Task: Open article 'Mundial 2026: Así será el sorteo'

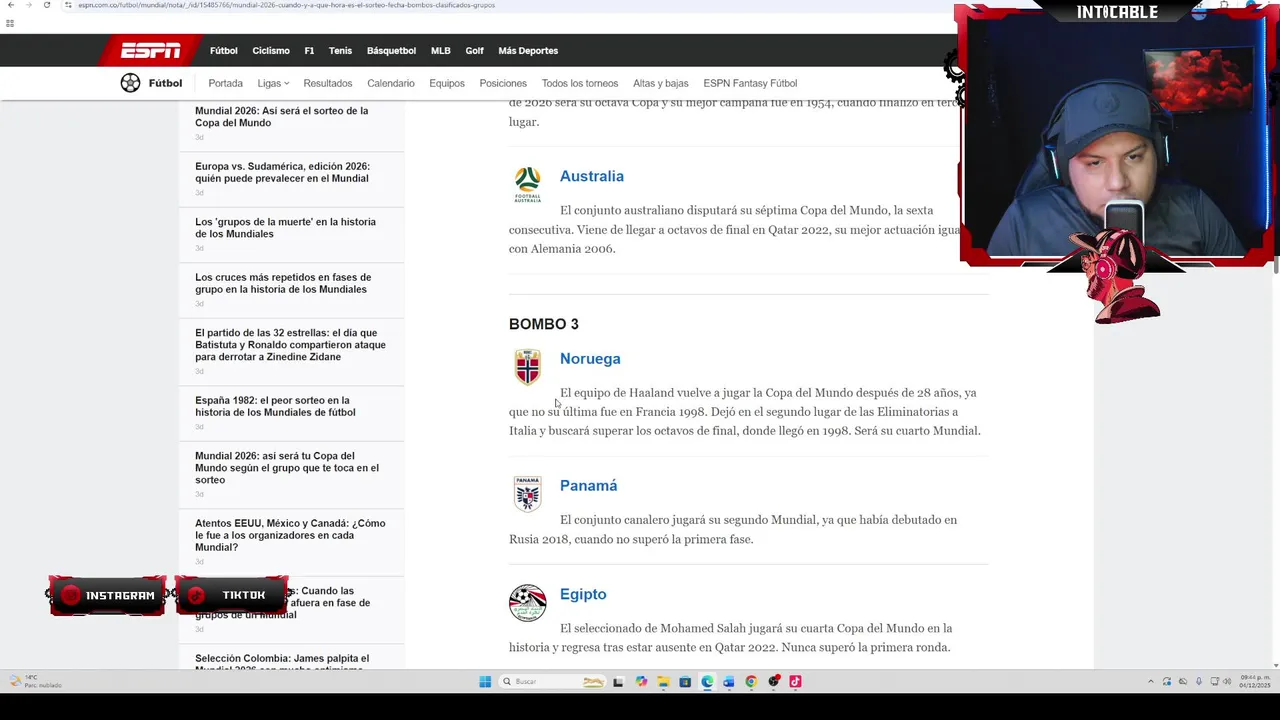Action: pos(281,117)
